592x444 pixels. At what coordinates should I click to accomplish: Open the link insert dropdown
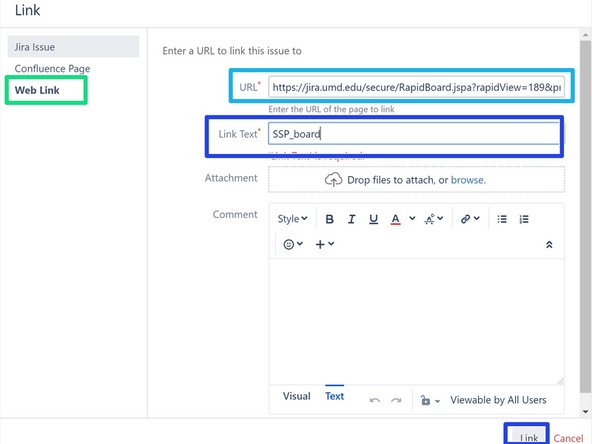(470, 219)
